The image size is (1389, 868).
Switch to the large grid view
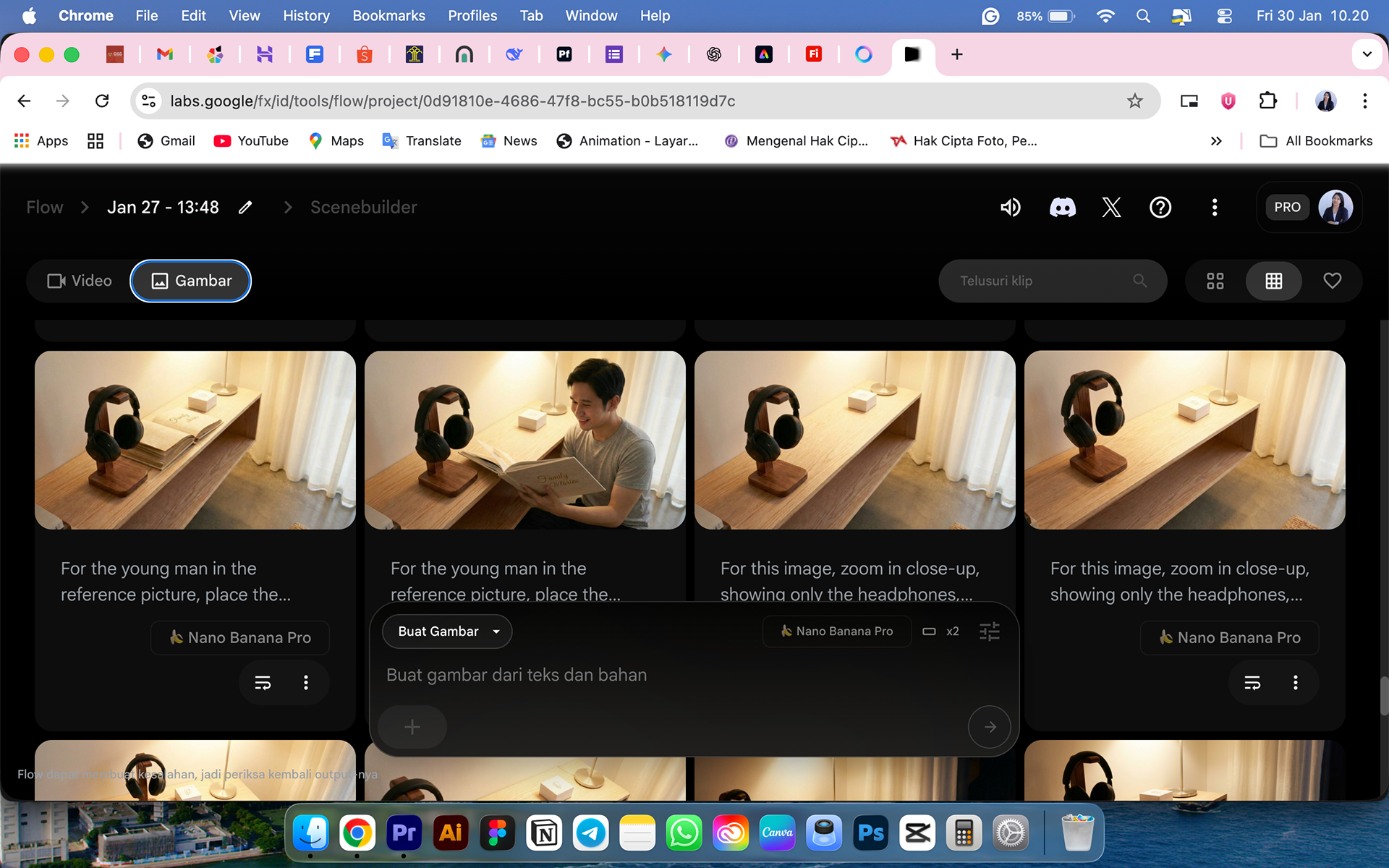(x=1215, y=281)
